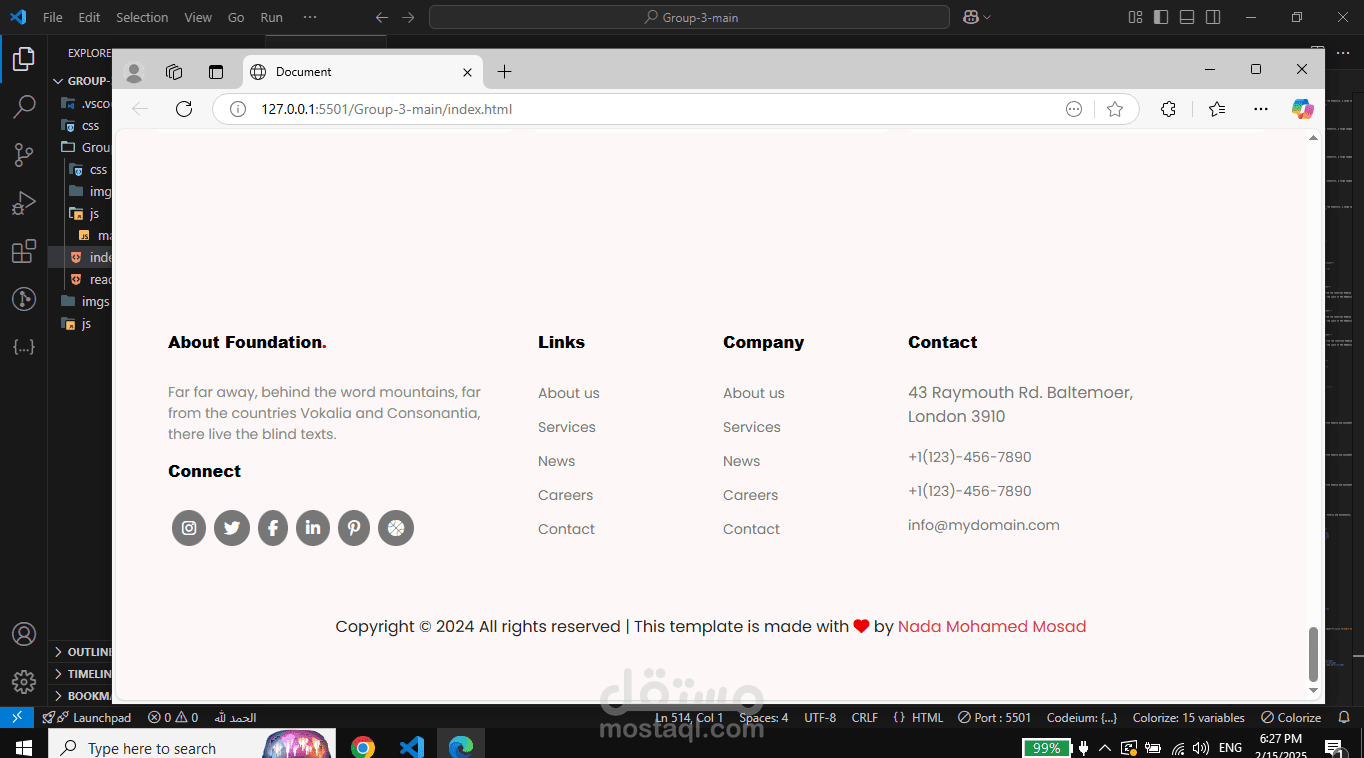Open the Workspaces icon in Edge
Viewport: 1364px width, 758px height.
(x=174, y=72)
